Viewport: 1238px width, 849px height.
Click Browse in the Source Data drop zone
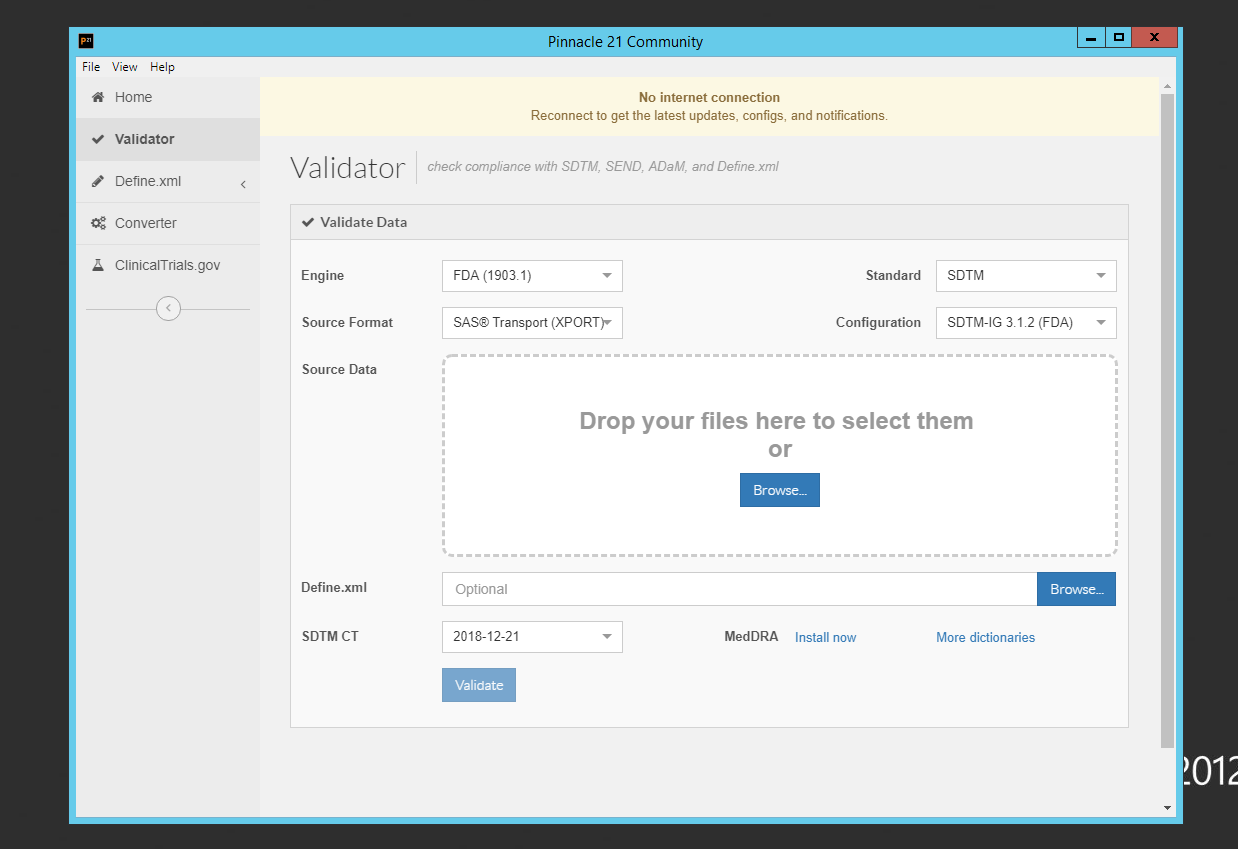pos(780,490)
